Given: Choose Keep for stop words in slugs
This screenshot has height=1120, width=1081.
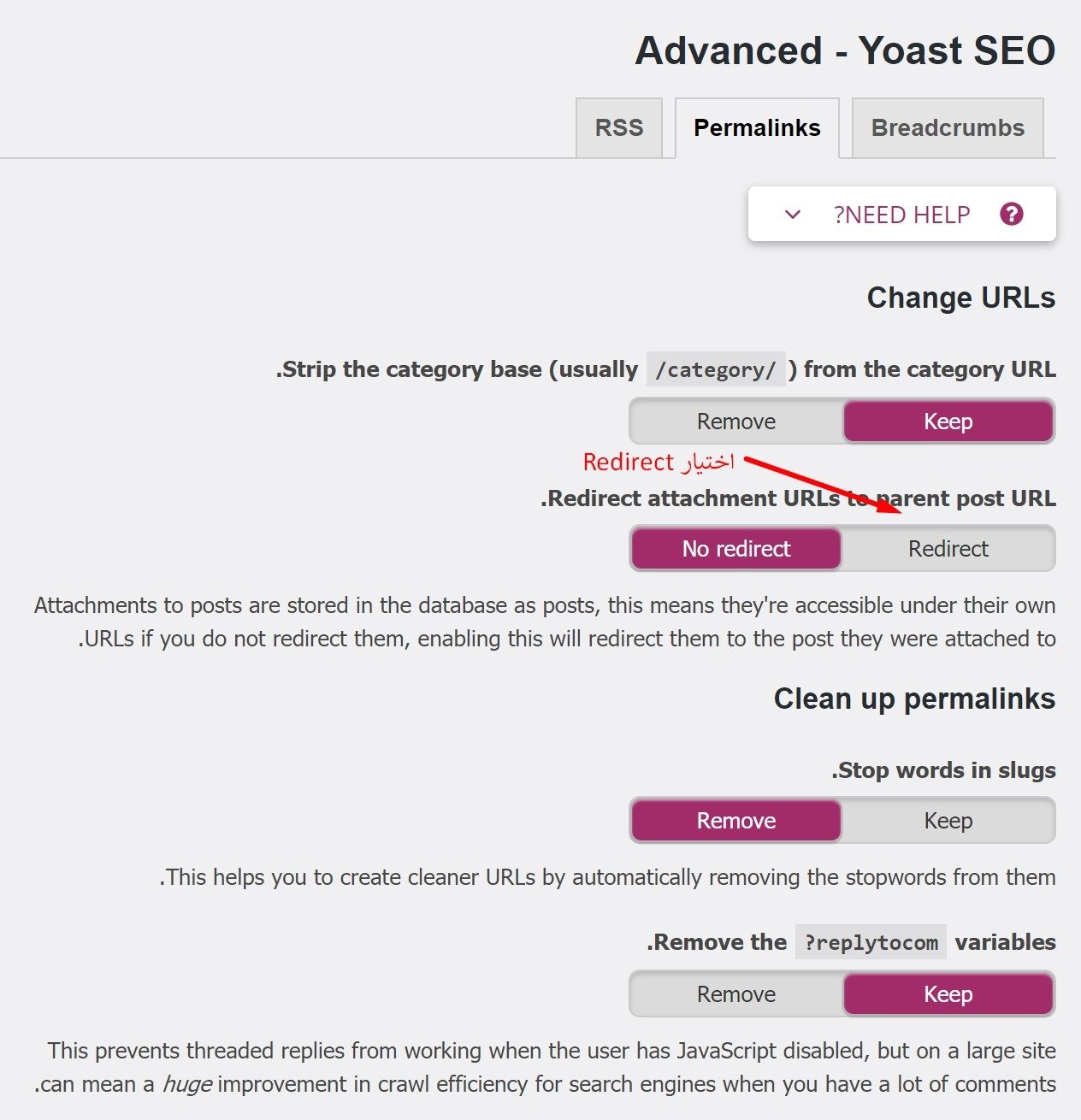Looking at the screenshot, I should tap(948, 820).
